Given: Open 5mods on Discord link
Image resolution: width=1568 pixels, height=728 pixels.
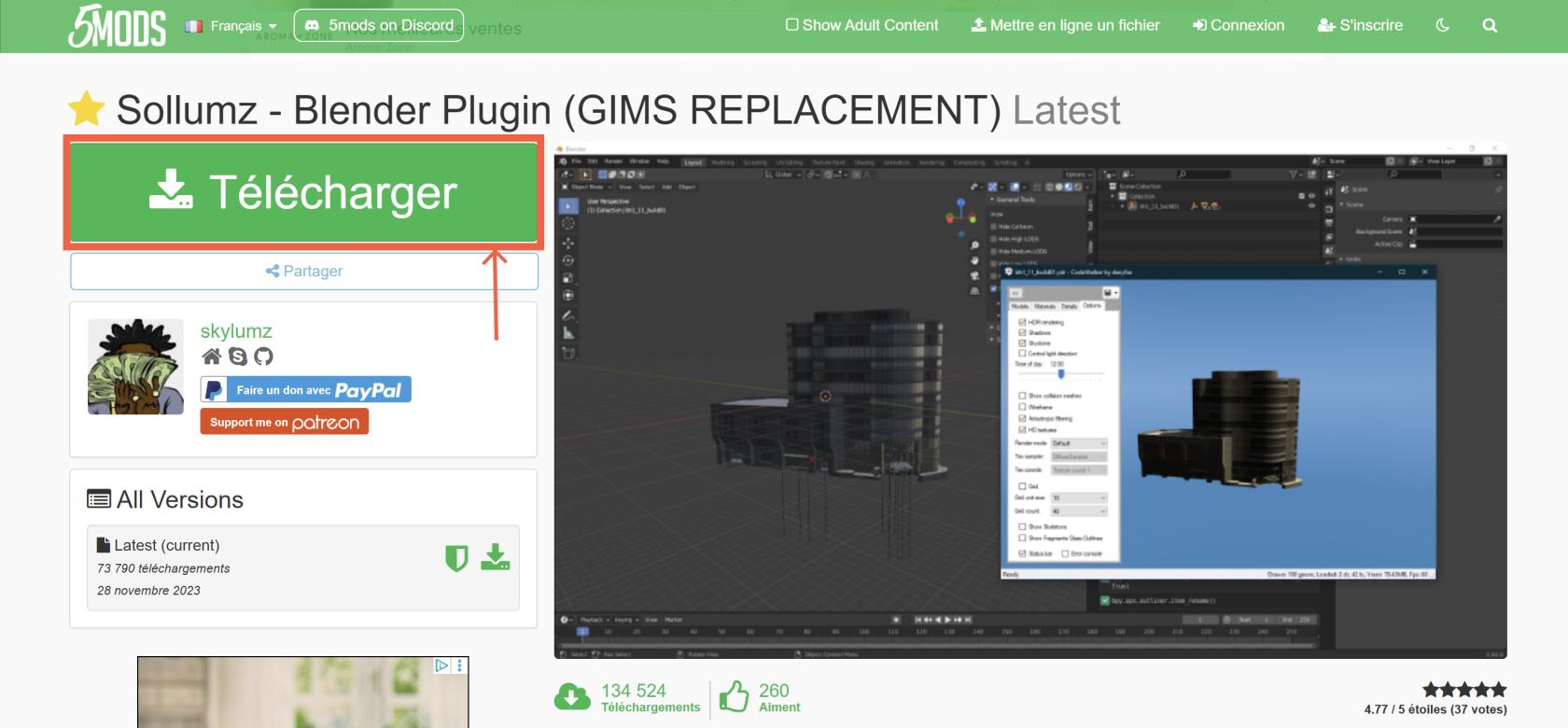Looking at the screenshot, I should point(378,25).
